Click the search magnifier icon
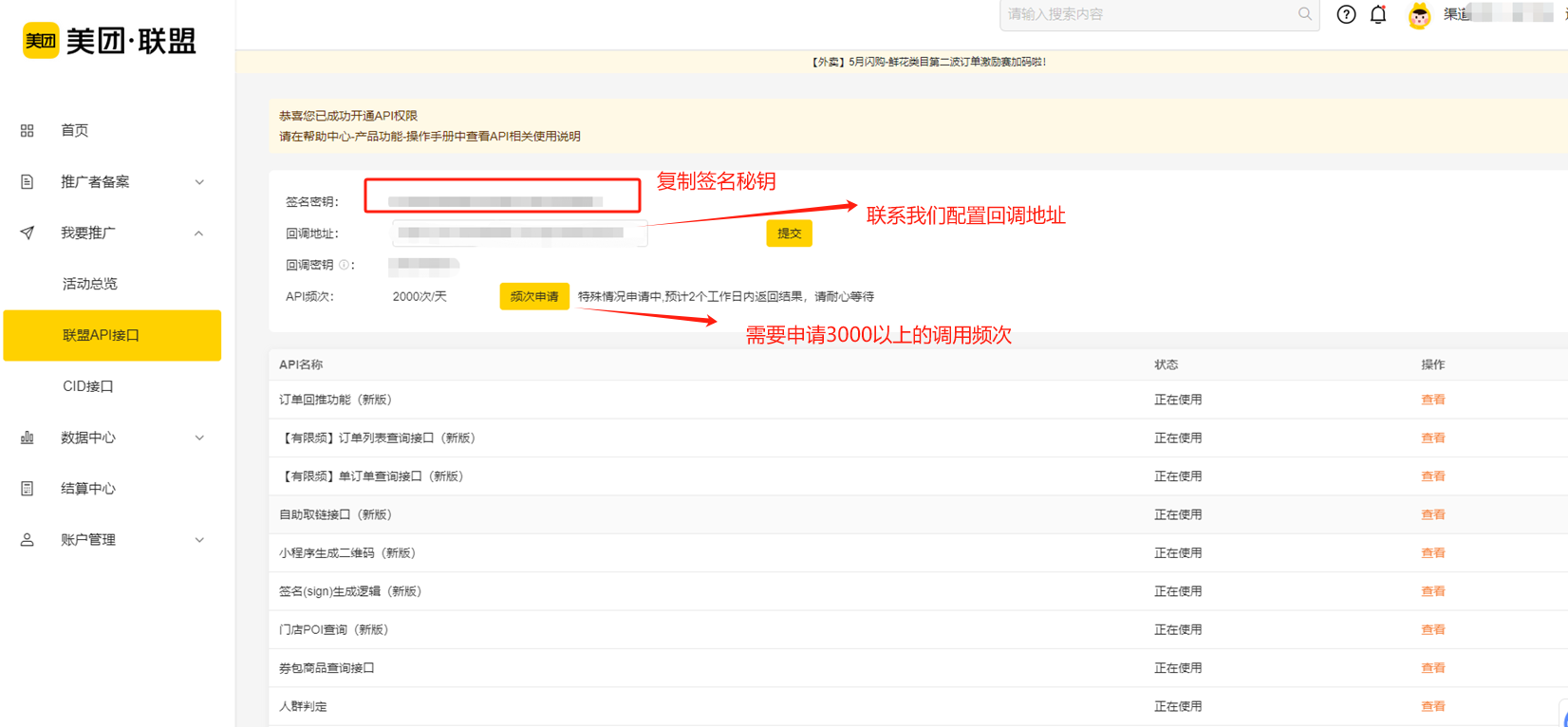 pyautogui.click(x=1305, y=14)
